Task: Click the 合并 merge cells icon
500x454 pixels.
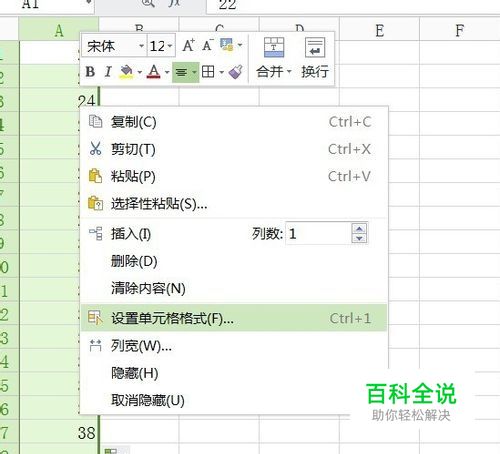Action: coord(274,47)
